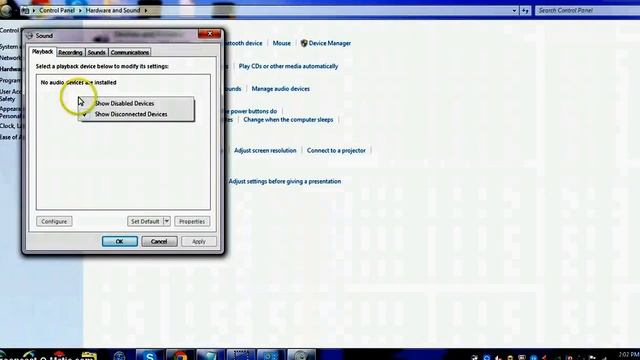The height and width of the screenshot is (360, 640).
Task: Open the Mouse link
Action: [x=282, y=43]
